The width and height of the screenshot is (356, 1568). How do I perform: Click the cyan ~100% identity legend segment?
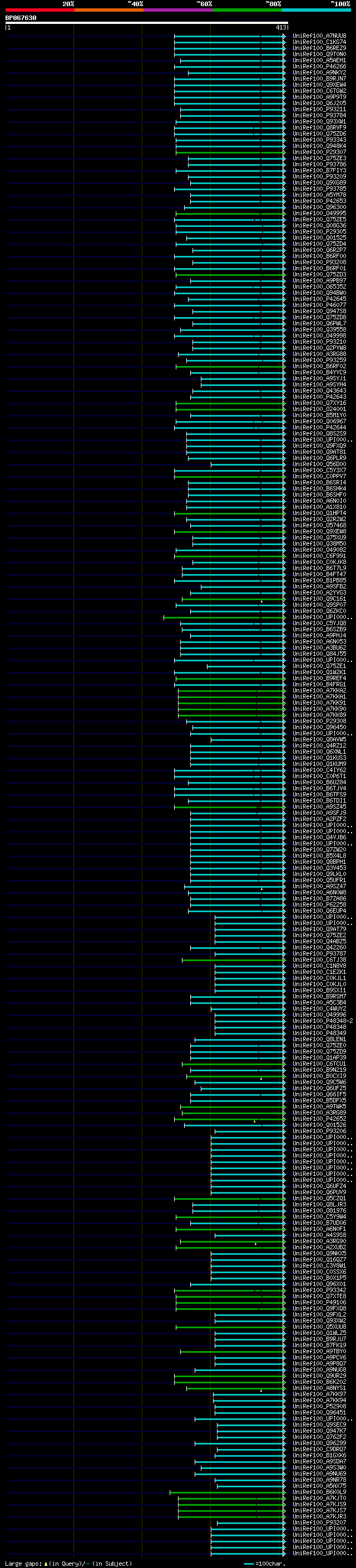tap(316, 10)
